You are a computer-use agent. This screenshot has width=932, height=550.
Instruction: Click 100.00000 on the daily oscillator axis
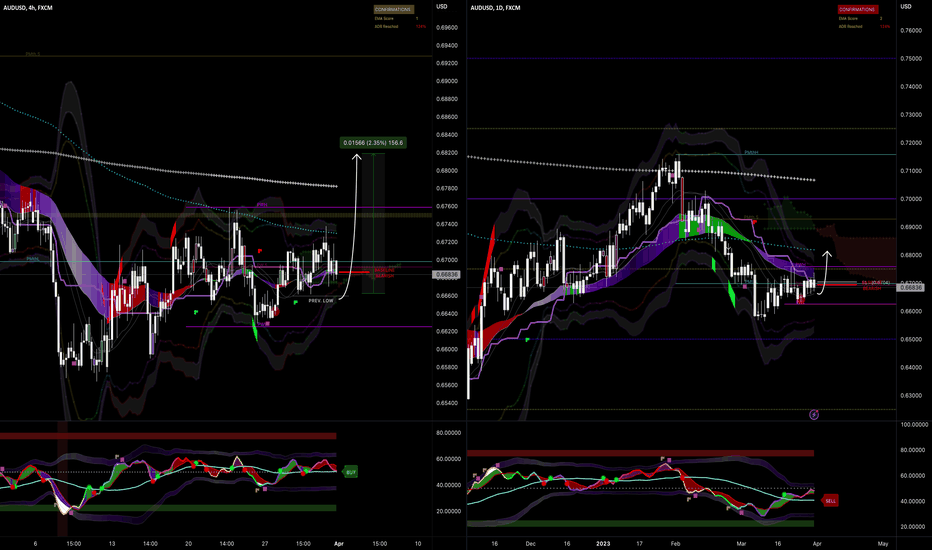[914, 425]
